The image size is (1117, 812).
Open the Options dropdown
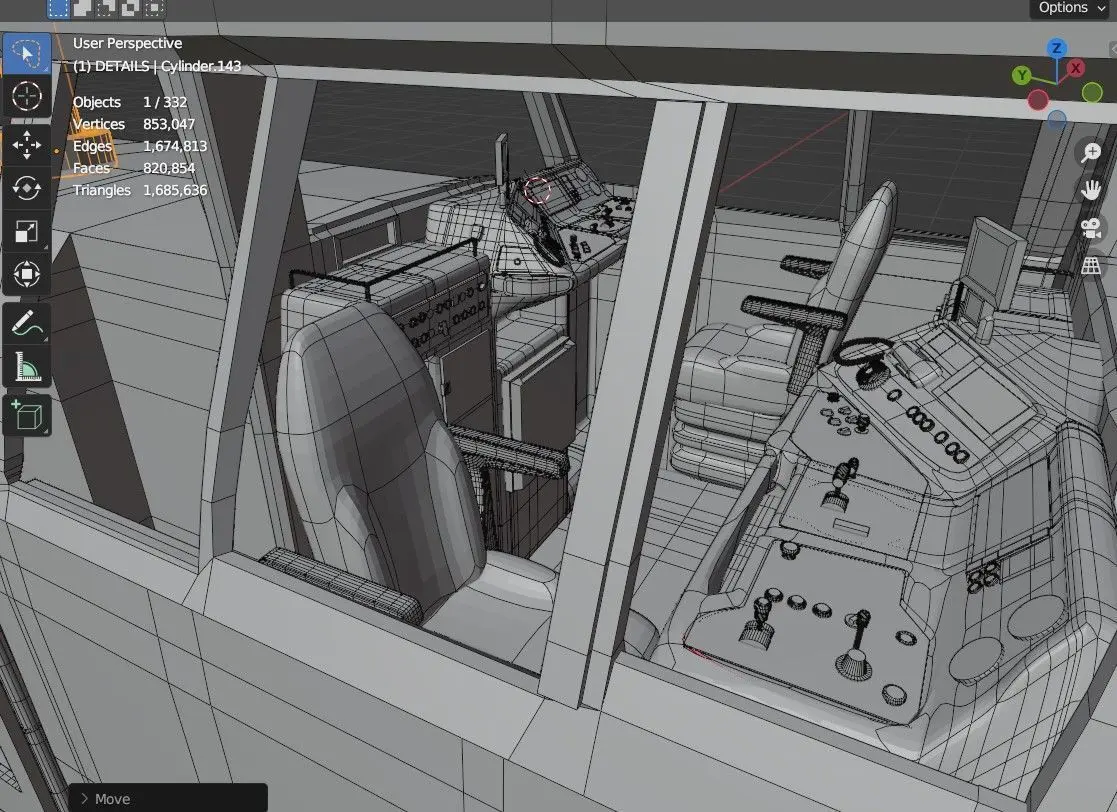coord(1071,8)
